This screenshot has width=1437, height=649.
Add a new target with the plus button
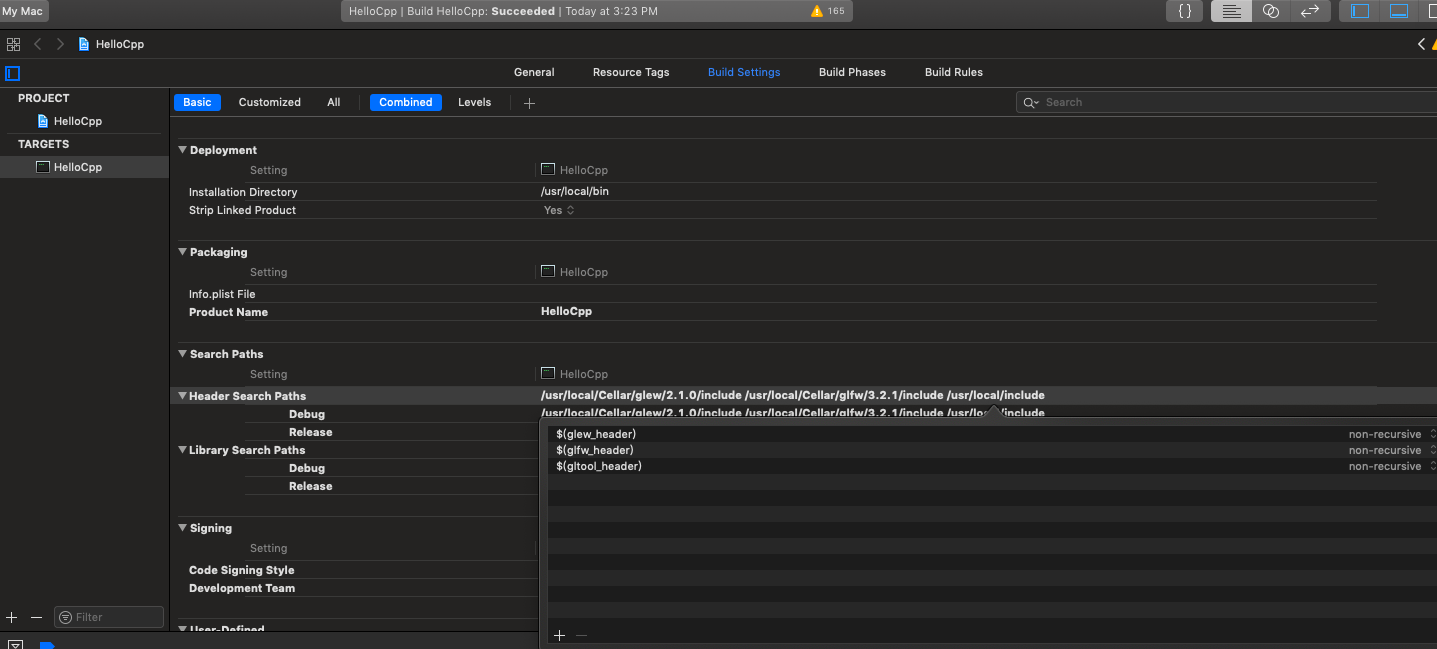(x=12, y=618)
